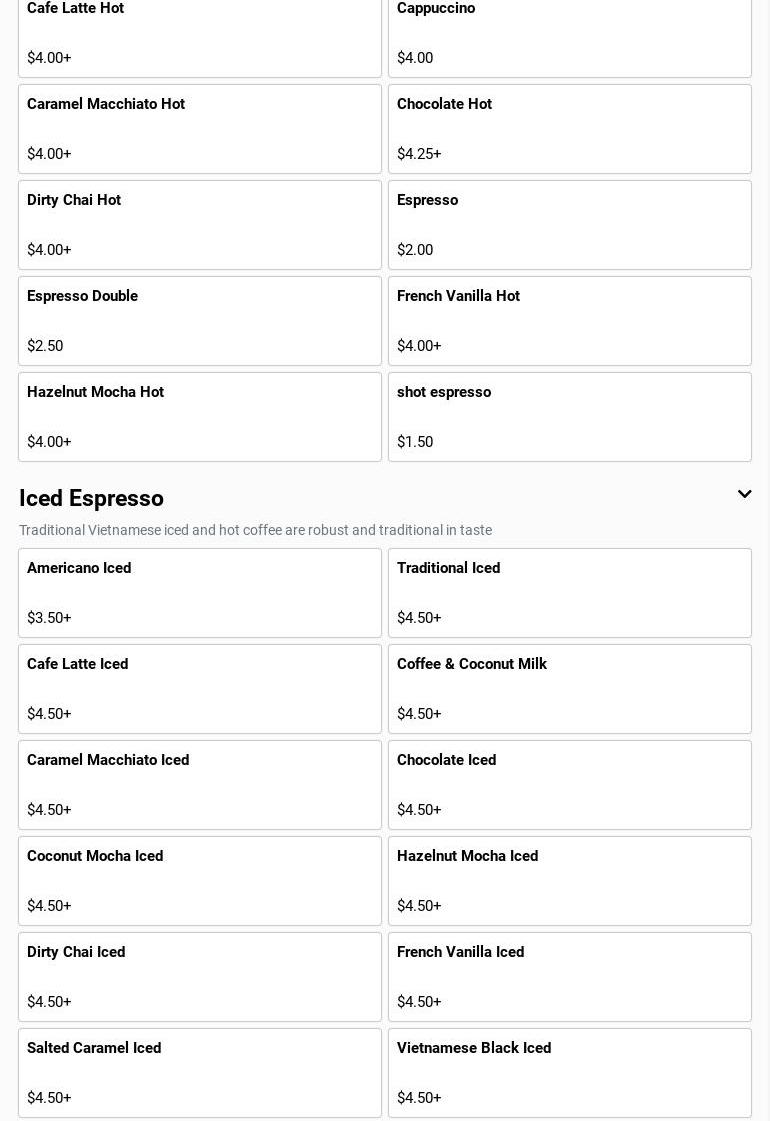Click the Espresso $2.00 item
770x1121 pixels.
pos(569,225)
